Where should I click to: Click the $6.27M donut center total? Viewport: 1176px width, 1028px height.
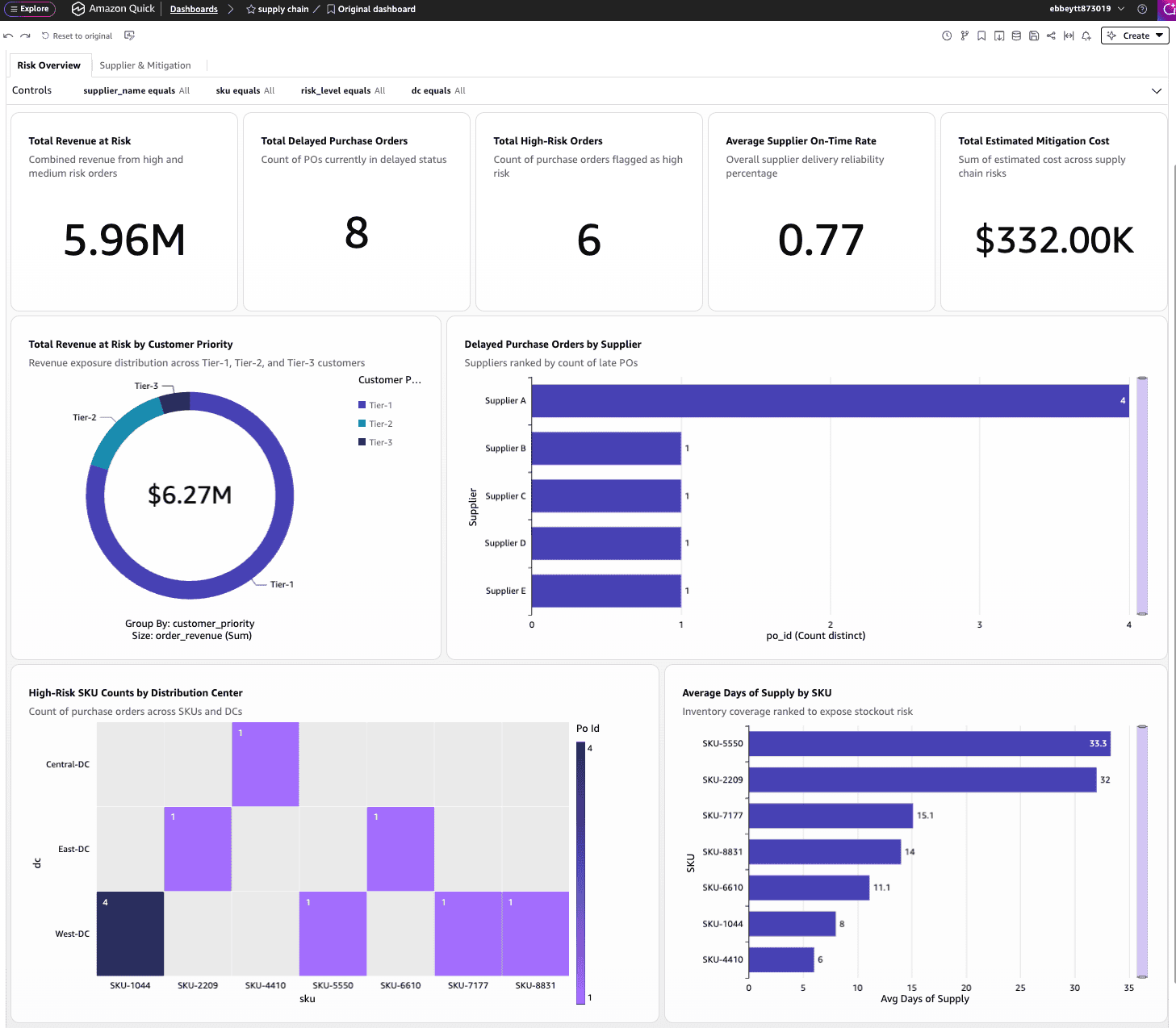click(190, 495)
